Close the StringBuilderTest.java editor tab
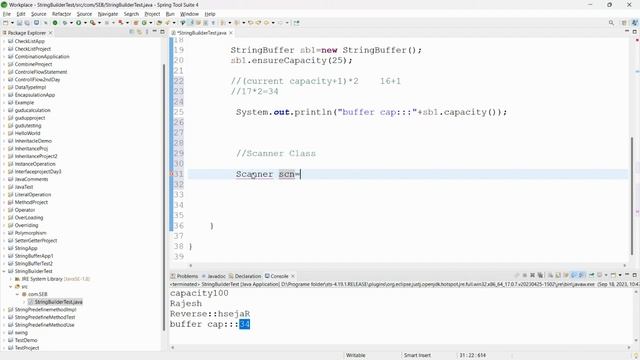 tap(231, 33)
